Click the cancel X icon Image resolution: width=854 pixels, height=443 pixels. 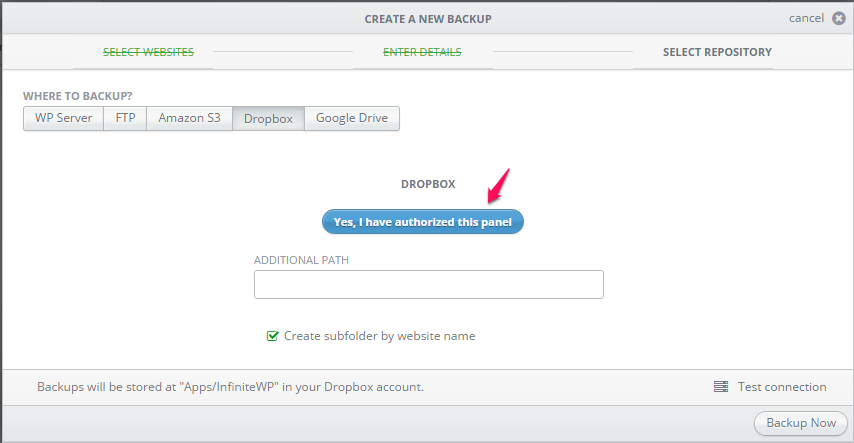[839, 19]
